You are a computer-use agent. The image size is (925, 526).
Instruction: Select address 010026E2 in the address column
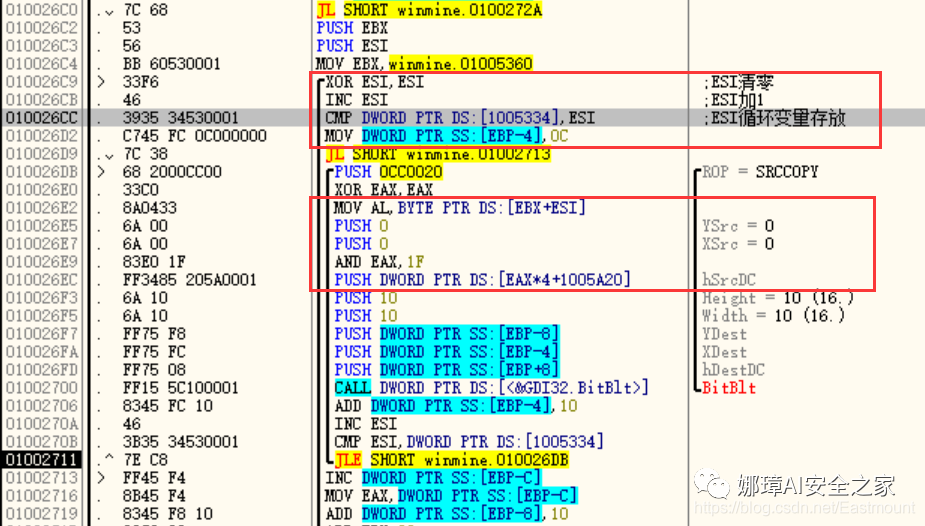42,208
